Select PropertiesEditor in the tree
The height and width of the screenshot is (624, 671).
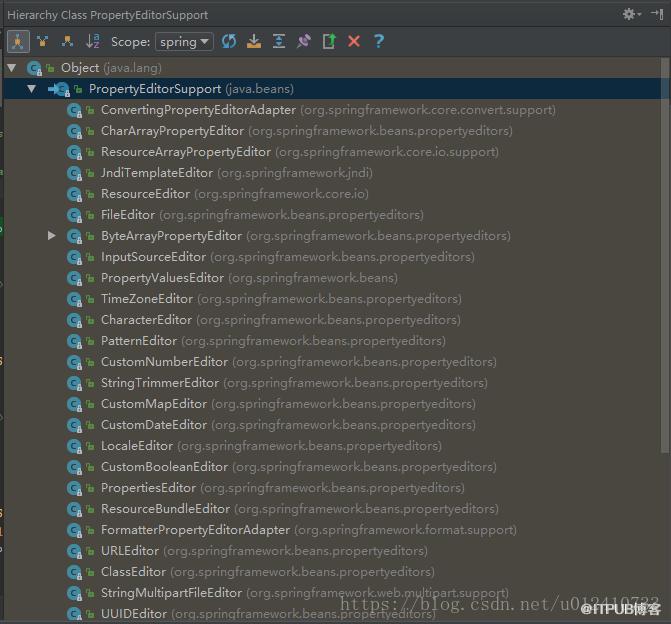(148, 487)
